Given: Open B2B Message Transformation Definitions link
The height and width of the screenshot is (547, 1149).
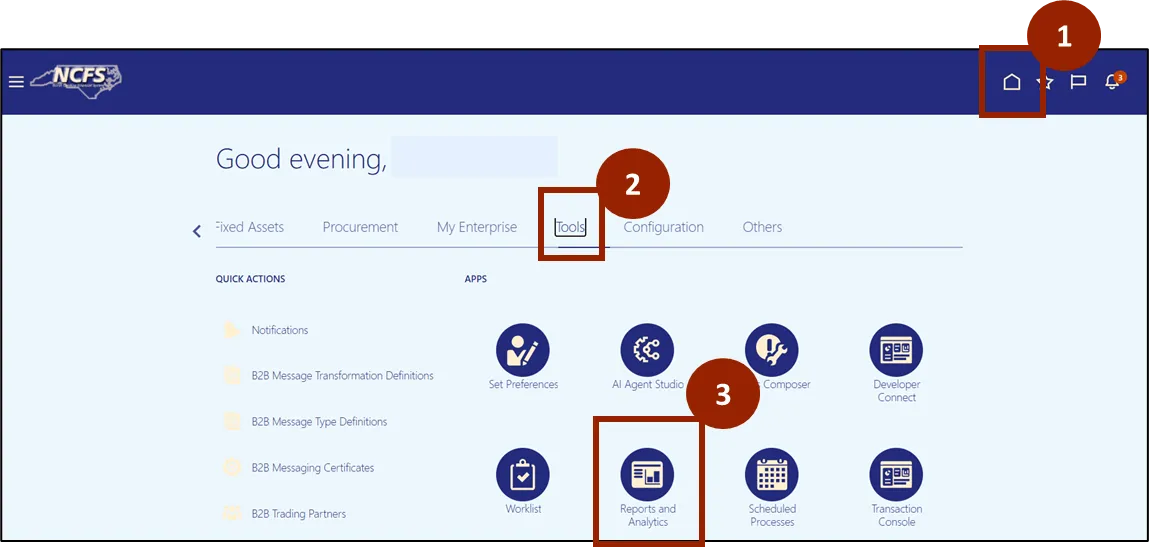Looking at the screenshot, I should click(342, 375).
